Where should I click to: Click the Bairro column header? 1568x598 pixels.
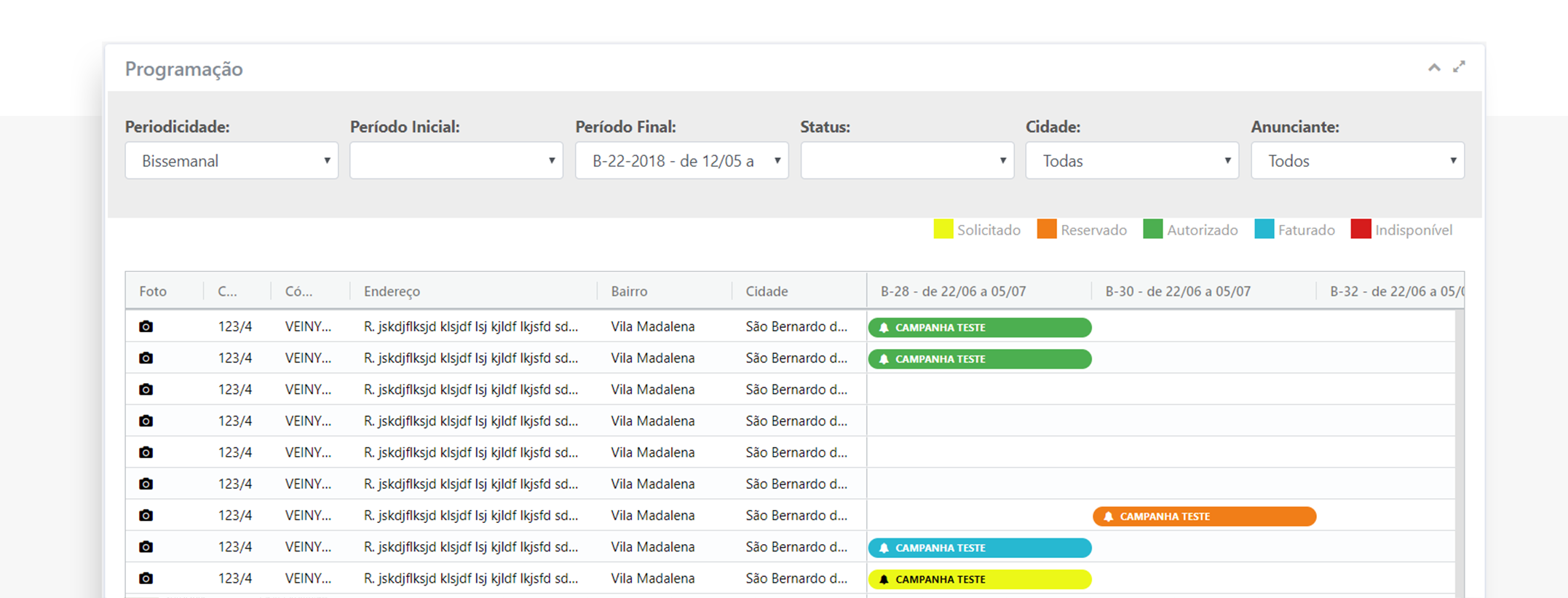tap(629, 291)
